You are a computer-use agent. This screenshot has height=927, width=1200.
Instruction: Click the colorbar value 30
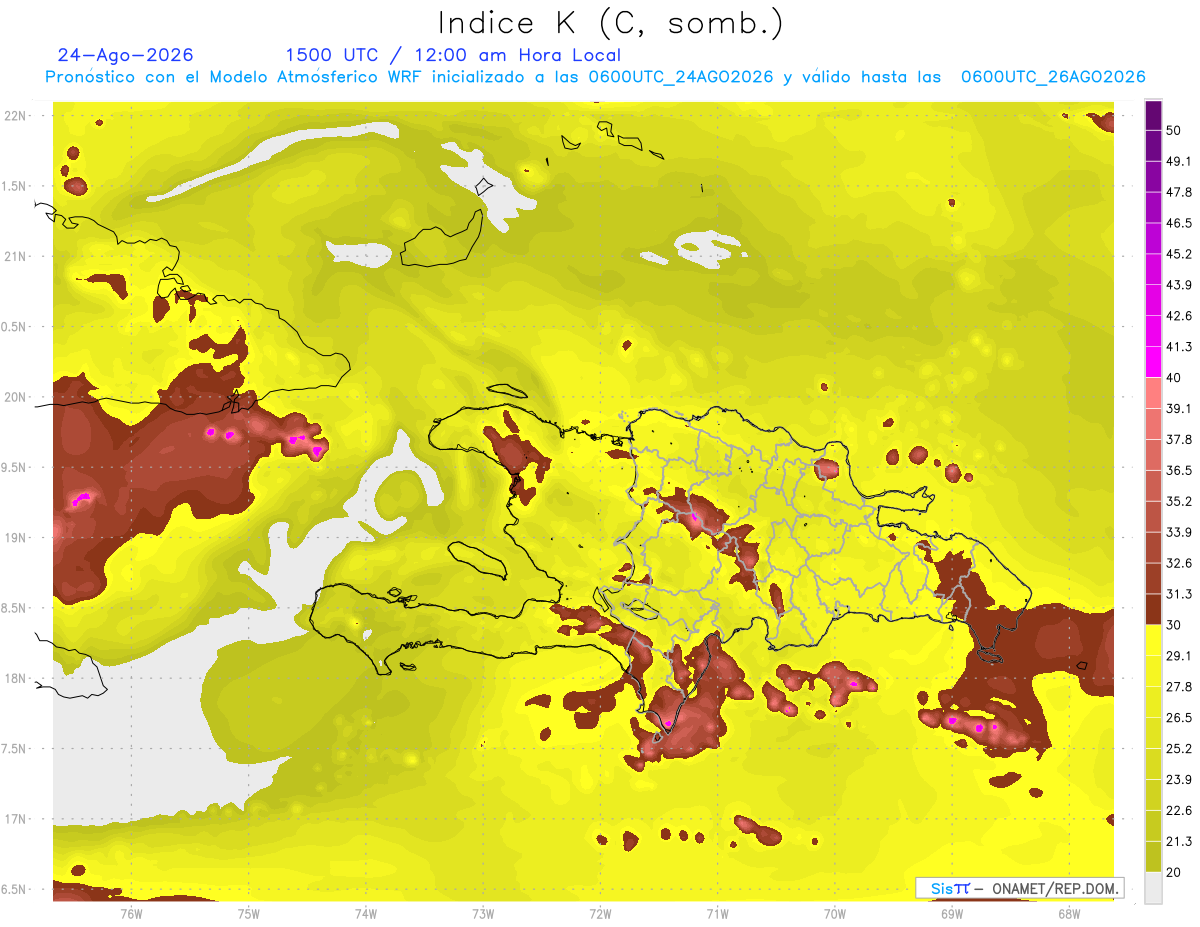[1175, 625]
